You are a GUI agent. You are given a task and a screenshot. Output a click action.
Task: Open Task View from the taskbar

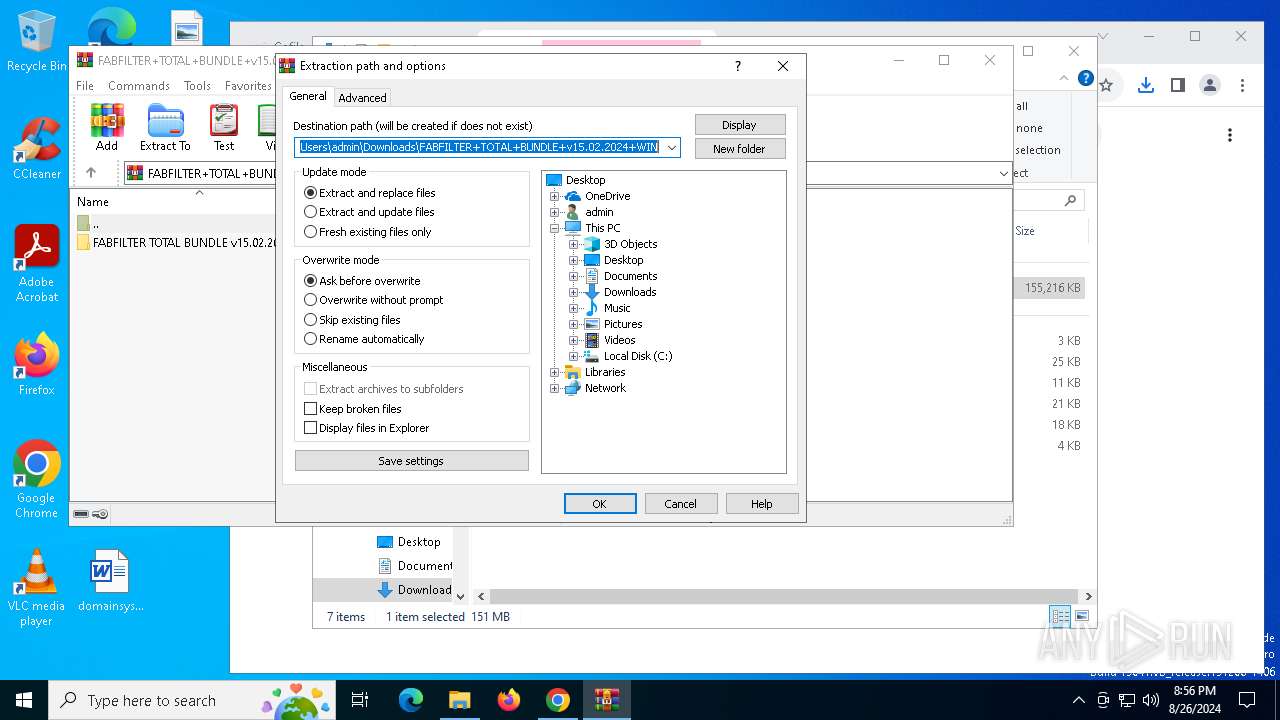360,700
